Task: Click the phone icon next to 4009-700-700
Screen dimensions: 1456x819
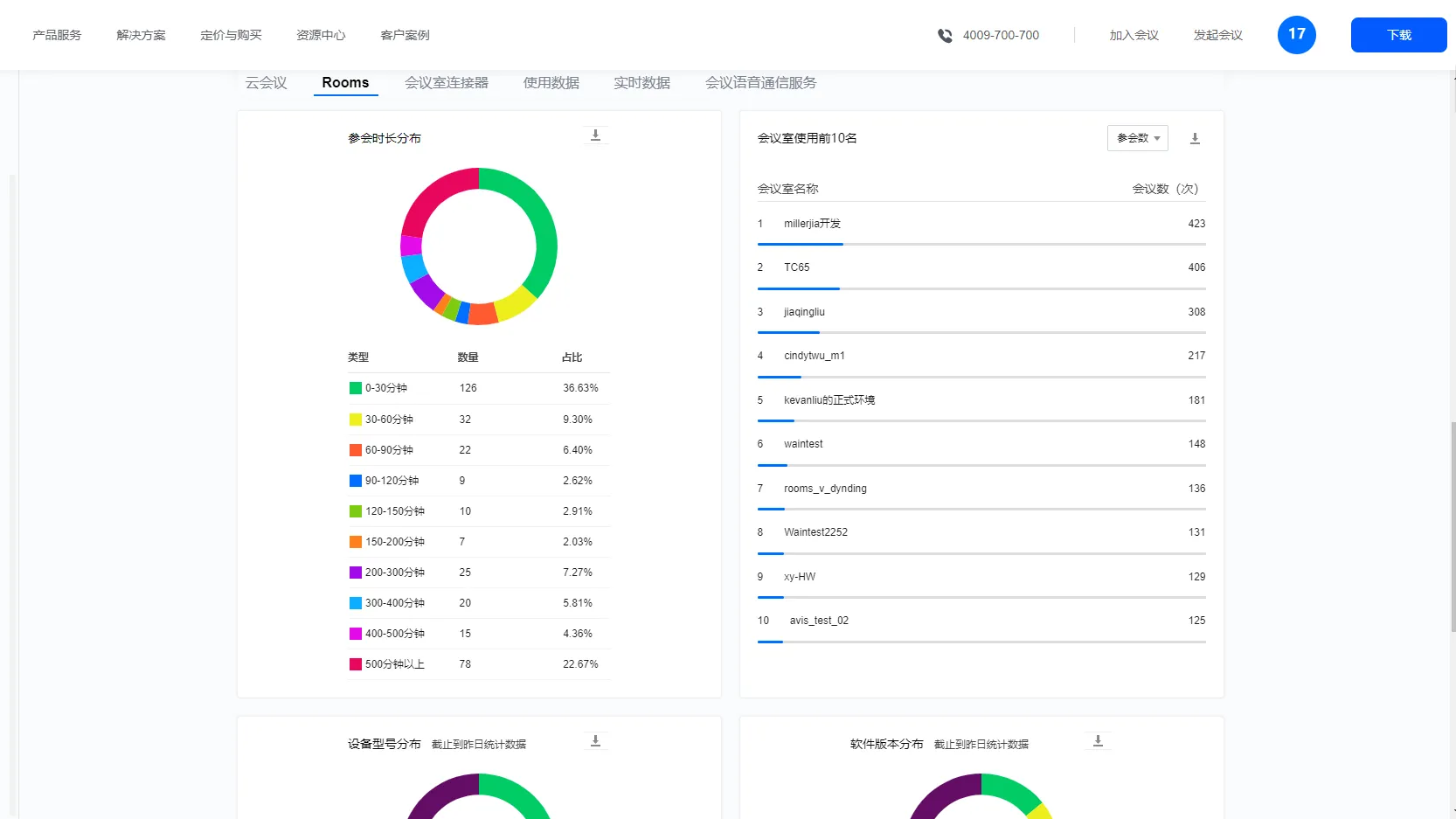Action: tap(945, 36)
